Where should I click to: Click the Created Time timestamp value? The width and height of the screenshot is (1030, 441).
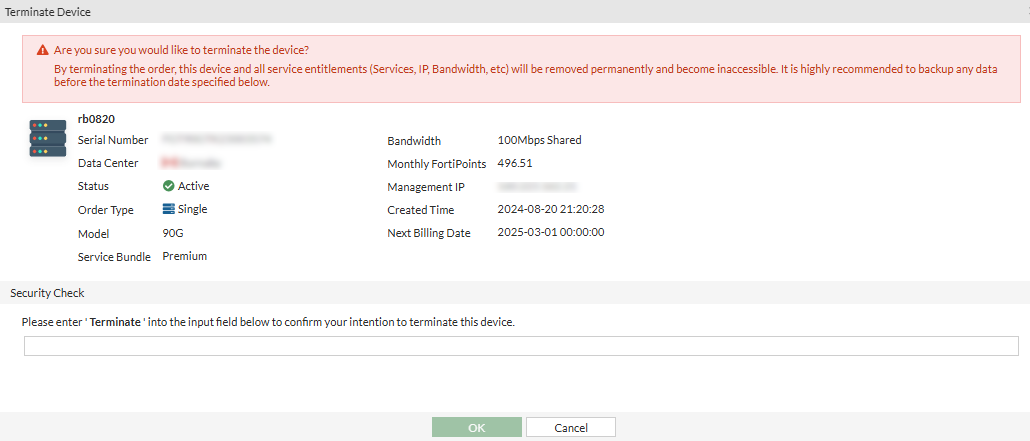coord(550,210)
